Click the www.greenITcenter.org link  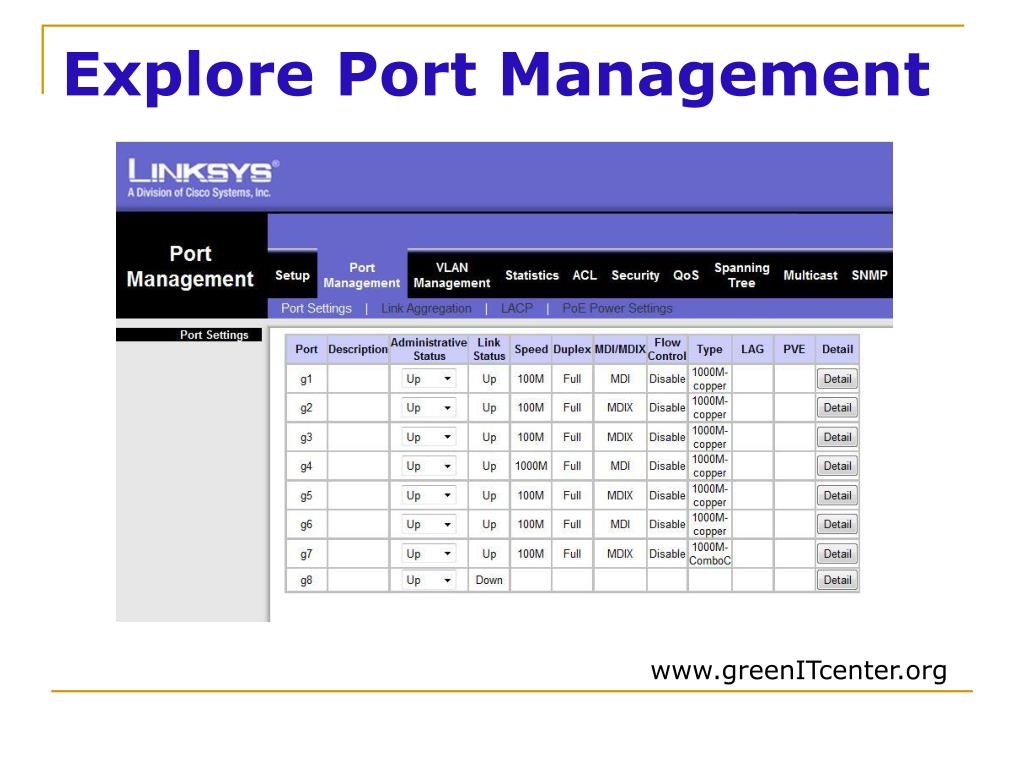point(798,670)
